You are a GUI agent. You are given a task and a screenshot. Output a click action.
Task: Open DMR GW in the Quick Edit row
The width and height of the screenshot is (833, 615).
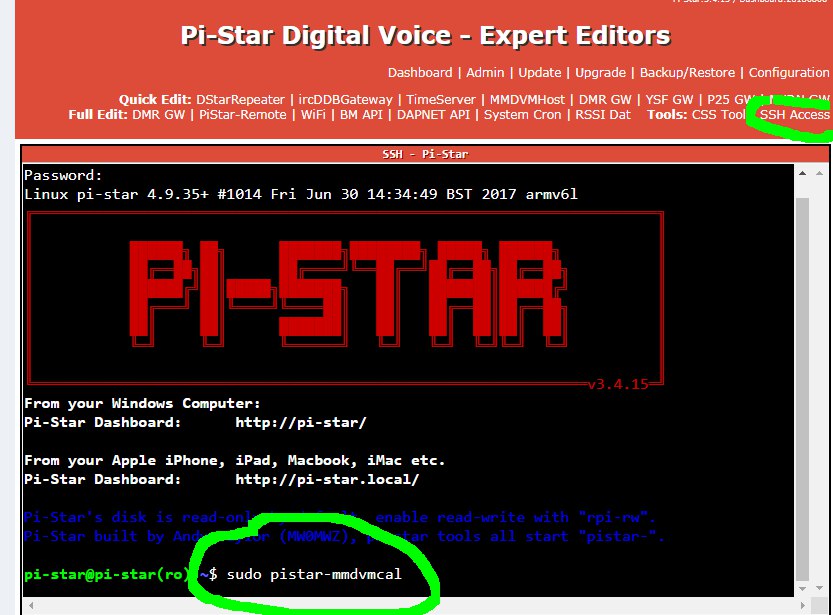tap(605, 99)
